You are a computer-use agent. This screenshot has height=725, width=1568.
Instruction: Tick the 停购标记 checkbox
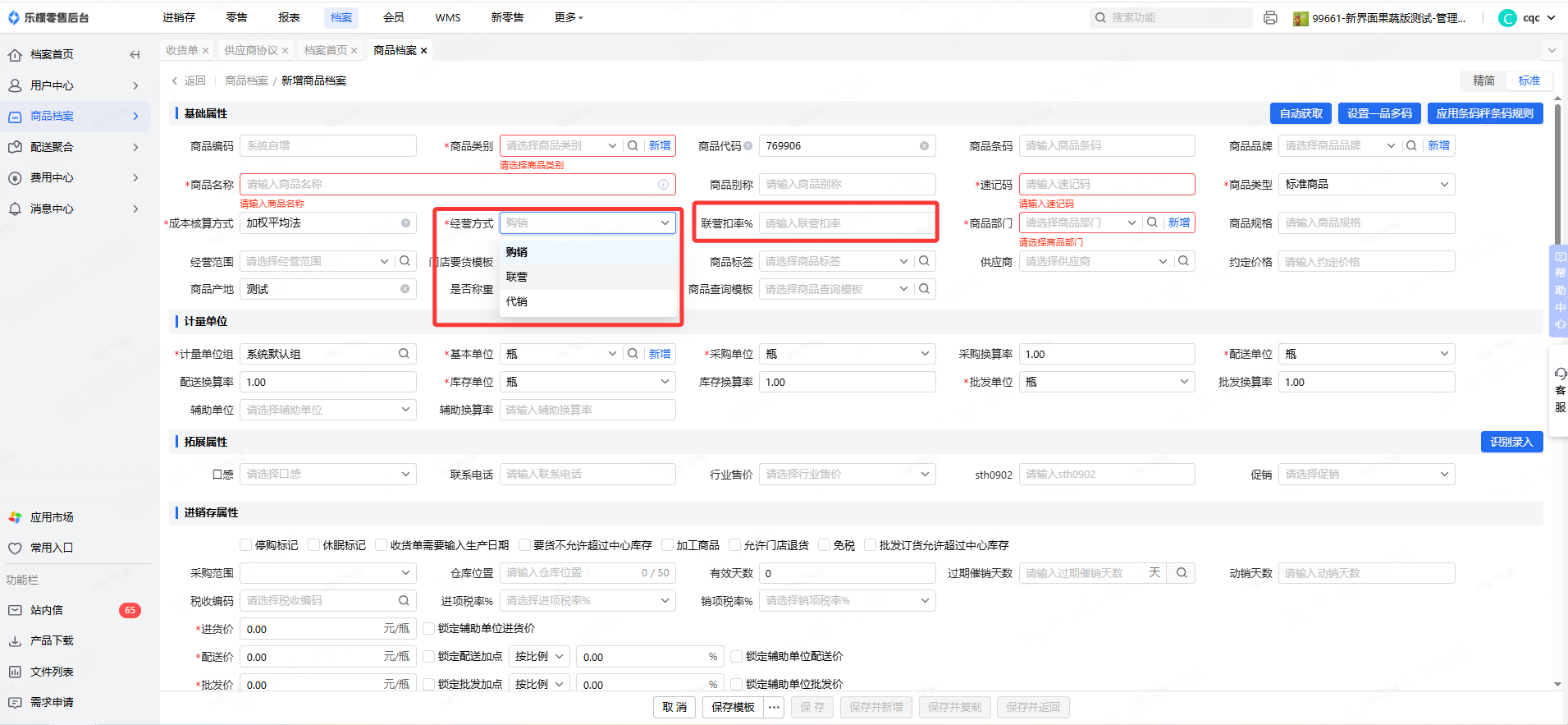click(x=245, y=545)
